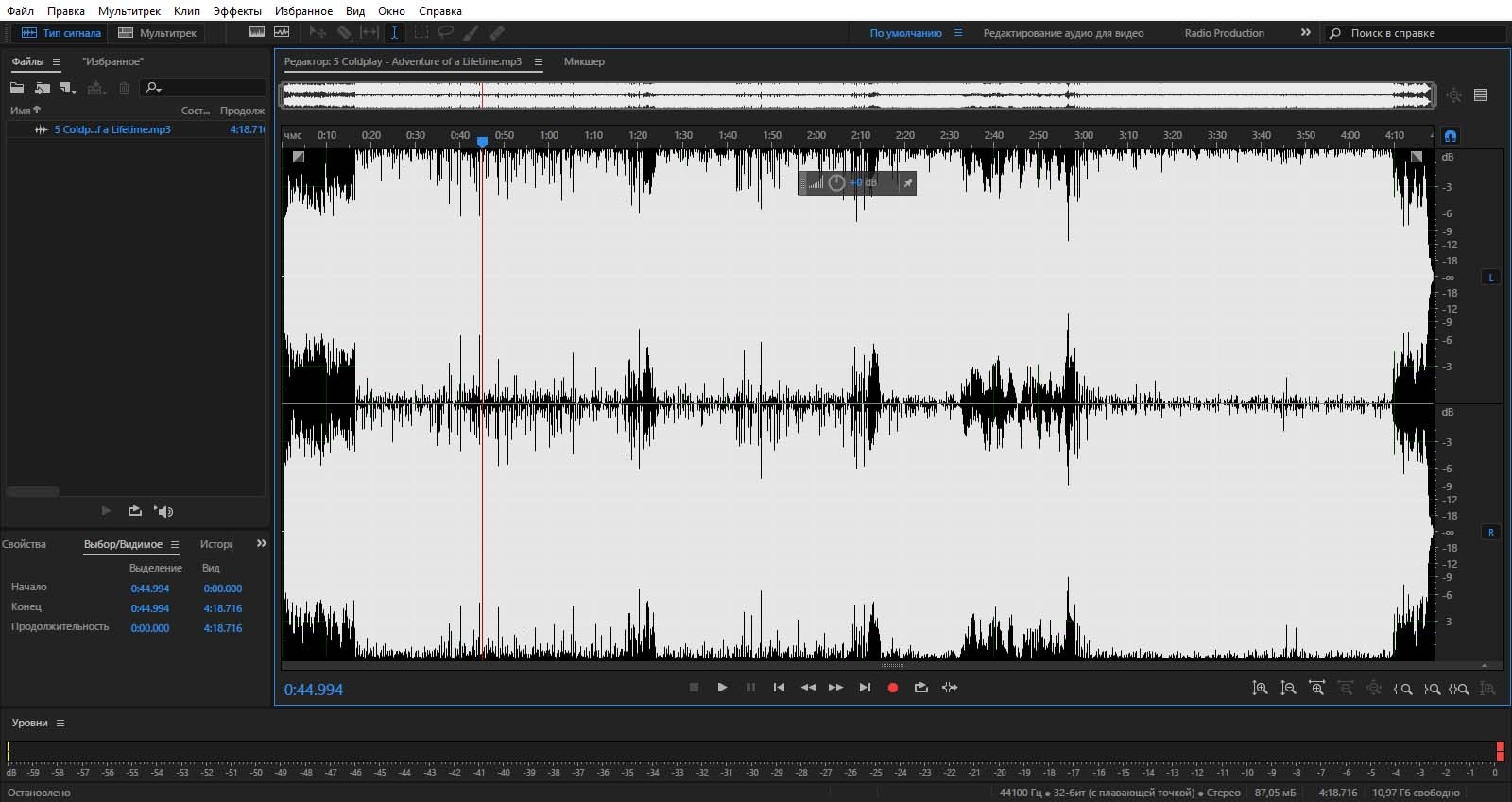Screen dimensions: 1512x802
Task: Open the Правка menu
Action: [x=66, y=11]
